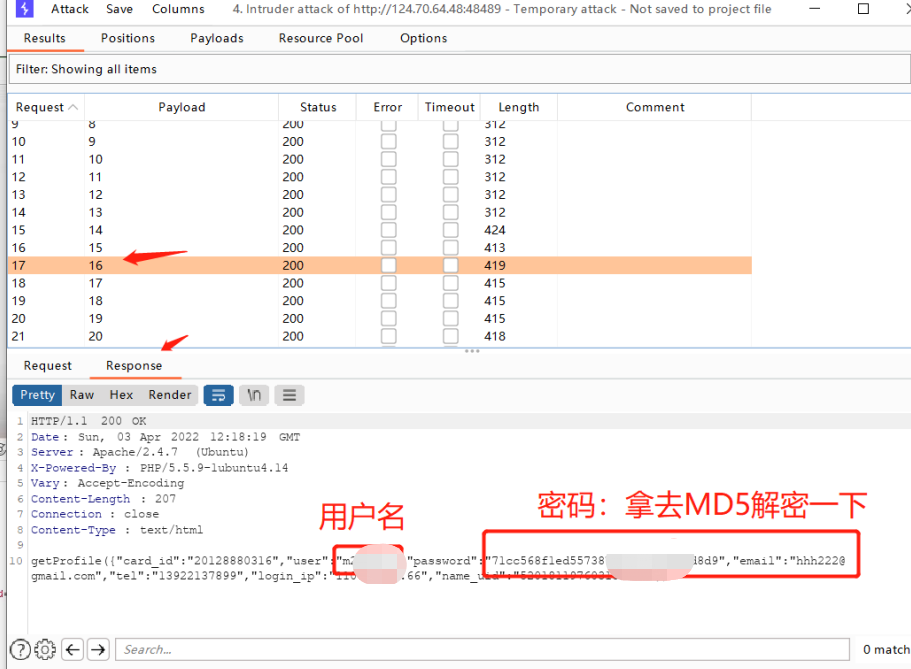The image size is (911, 669).
Task: Switch to the Results tab
Action: click(x=45, y=38)
